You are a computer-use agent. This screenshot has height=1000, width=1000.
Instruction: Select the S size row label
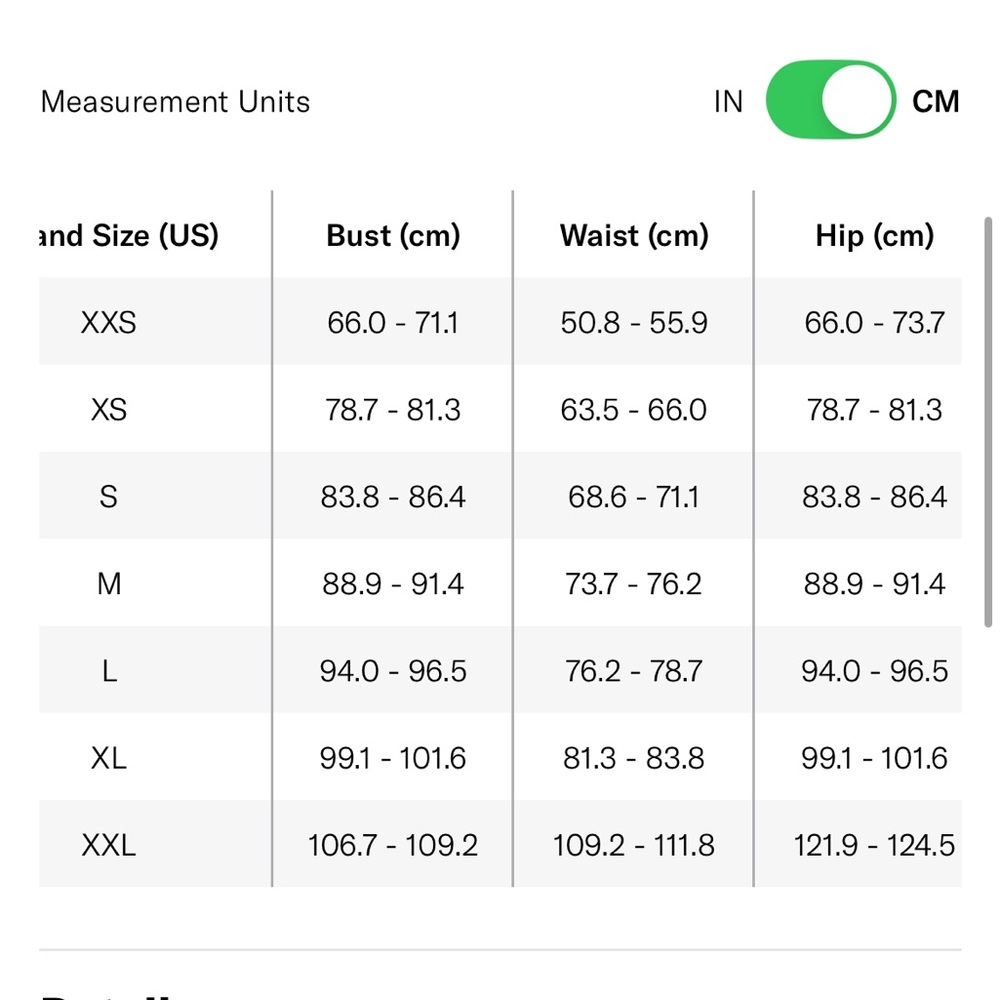(x=108, y=496)
